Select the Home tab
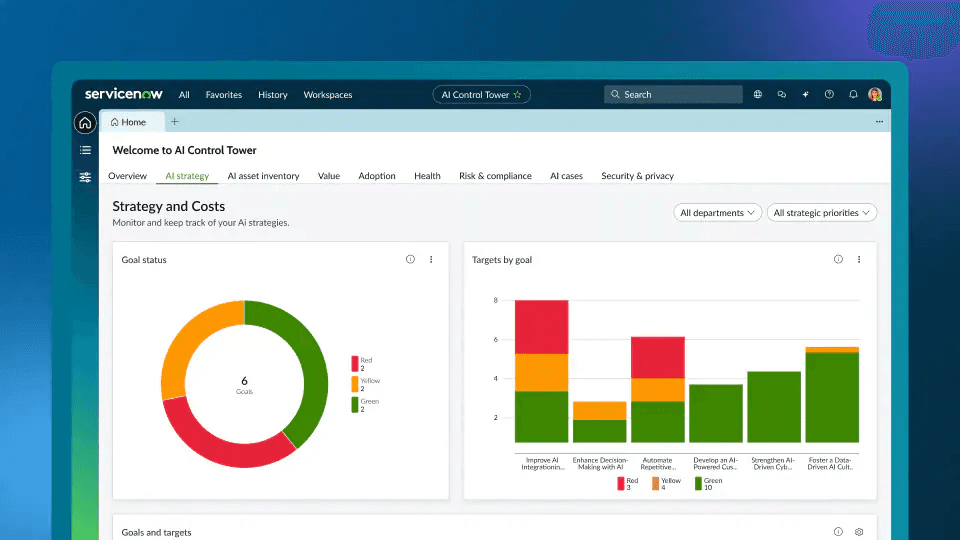This screenshot has width=960, height=540. (x=132, y=122)
